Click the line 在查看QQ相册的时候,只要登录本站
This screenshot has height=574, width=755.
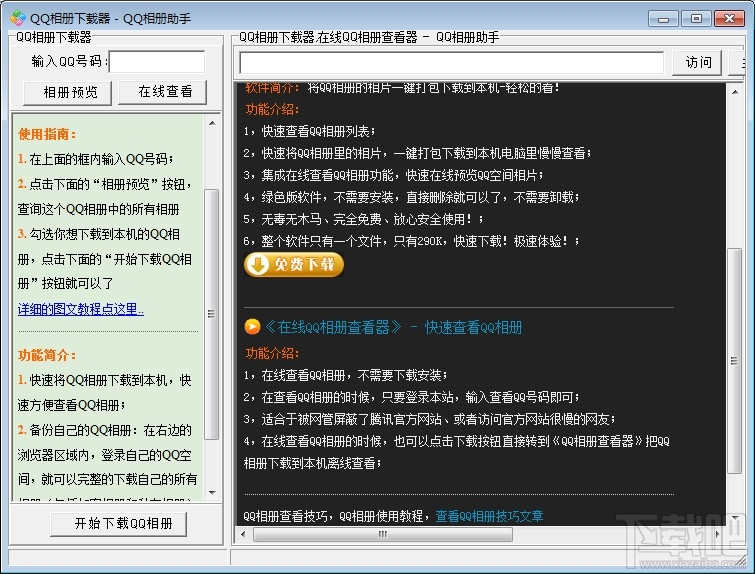[x=412, y=397]
